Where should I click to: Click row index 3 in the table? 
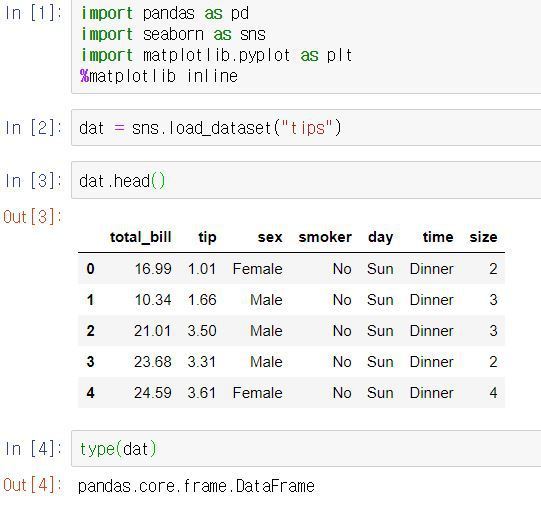click(90, 362)
